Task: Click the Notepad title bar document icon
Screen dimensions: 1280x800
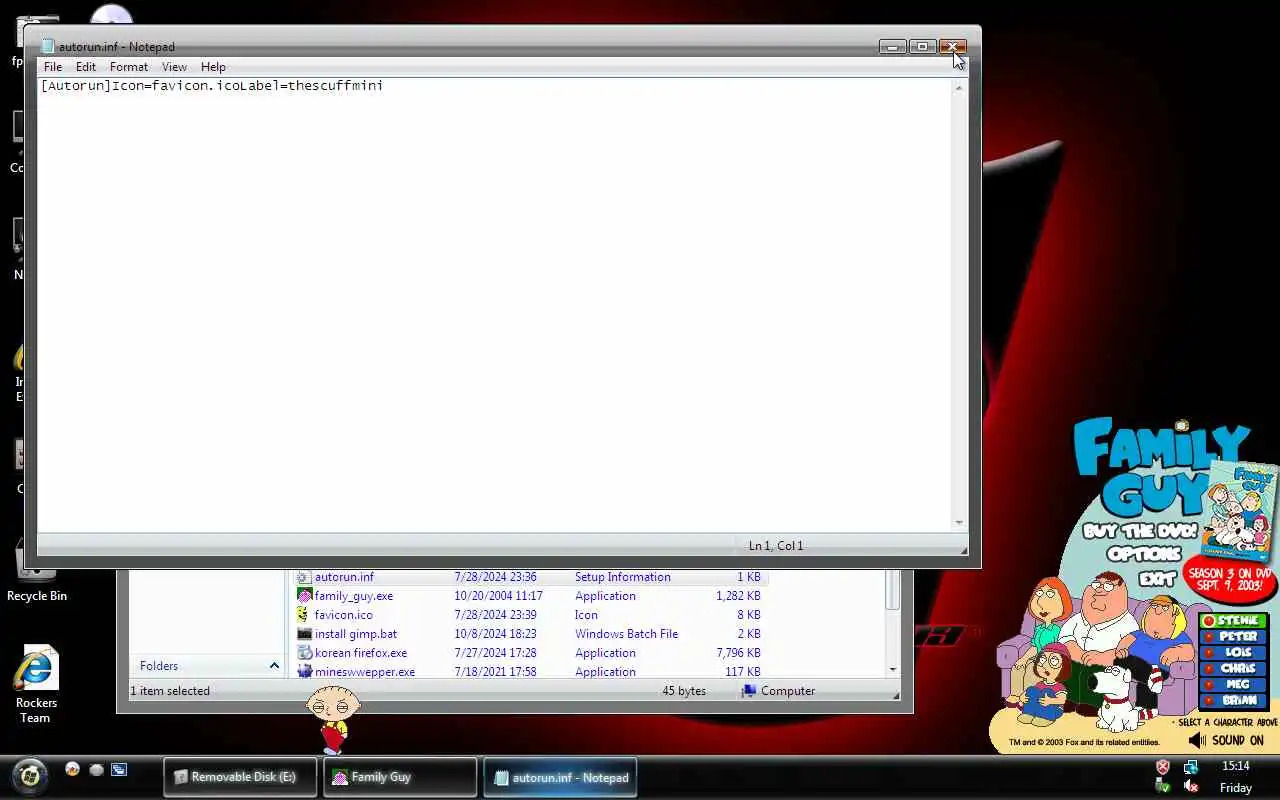Action: [x=47, y=46]
